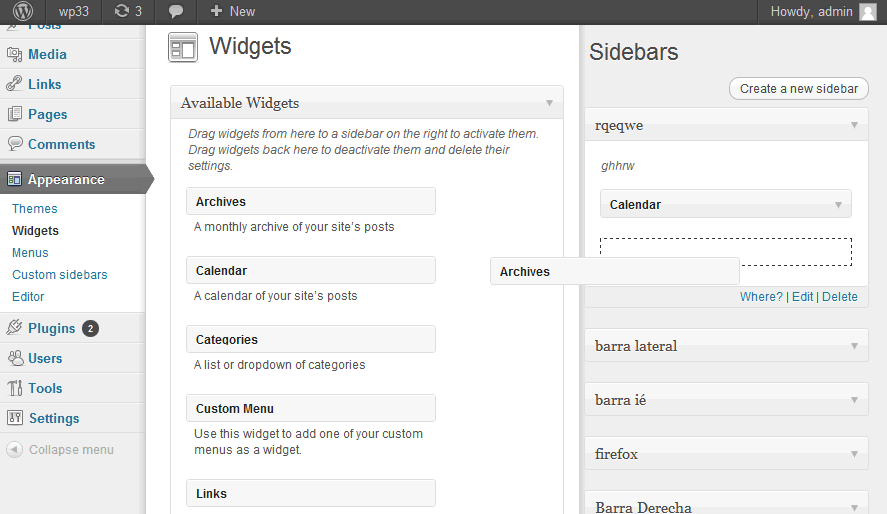Click the Where? link
This screenshot has height=514, width=887.
point(761,297)
